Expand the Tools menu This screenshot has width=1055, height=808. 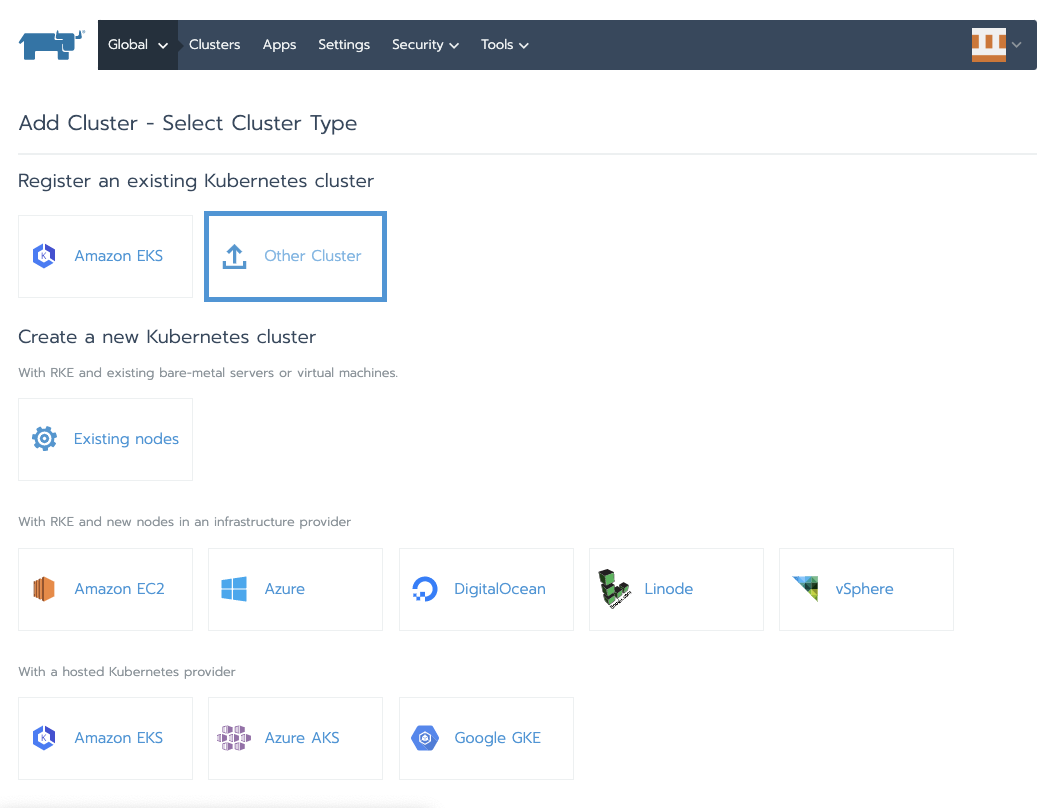(505, 45)
